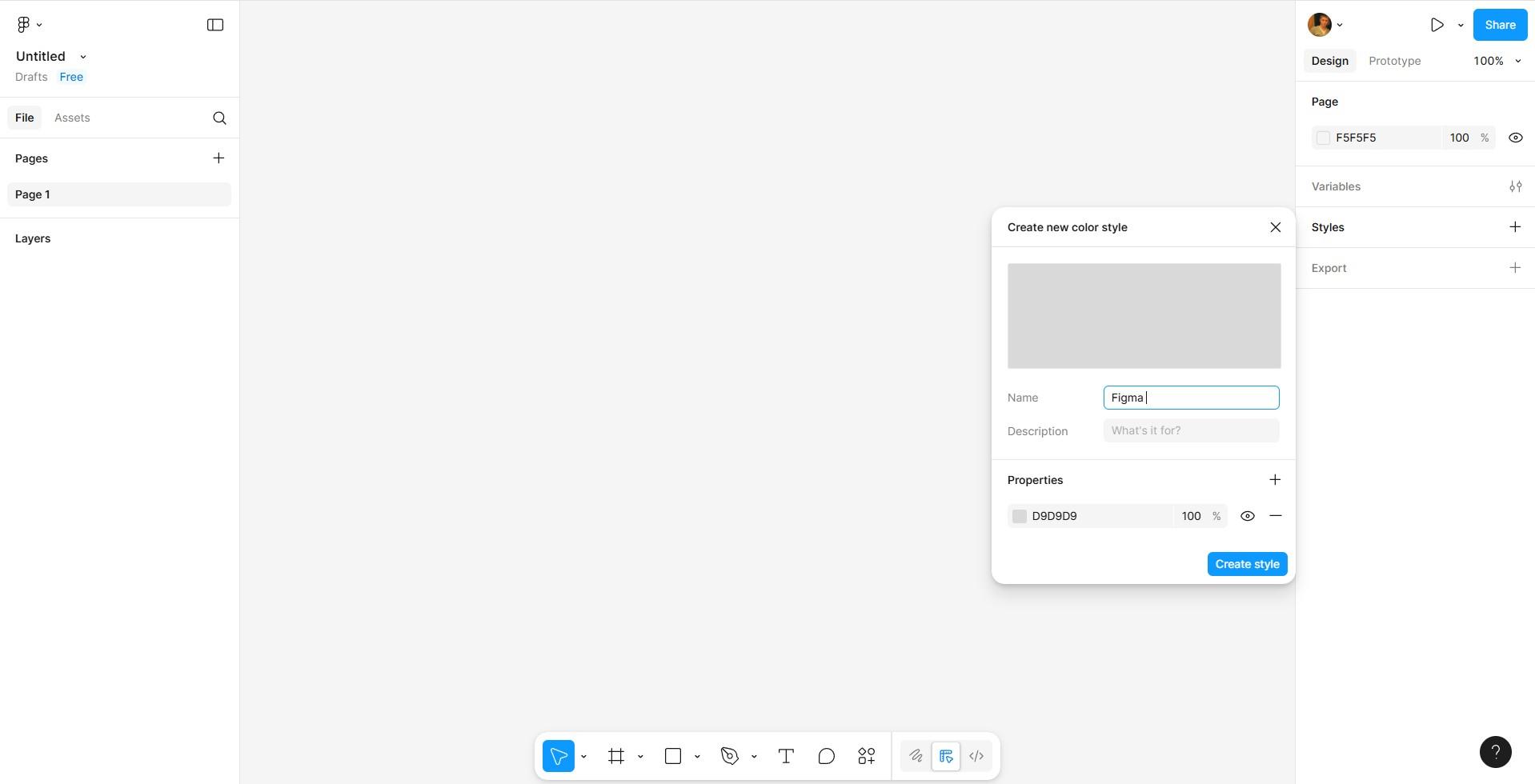Open the 100% zoom dropdown
1535x784 pixels.
click(x=1497, y=61)
